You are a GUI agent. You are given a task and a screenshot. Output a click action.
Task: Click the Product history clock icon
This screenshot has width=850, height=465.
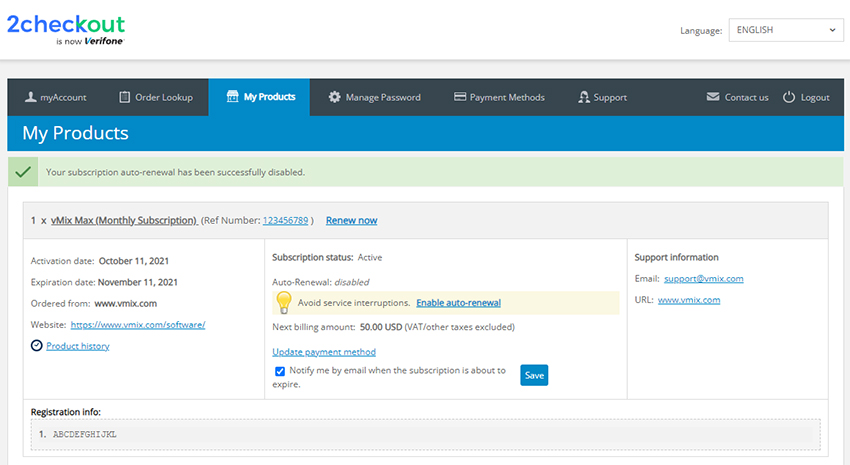tap(36, 345)
